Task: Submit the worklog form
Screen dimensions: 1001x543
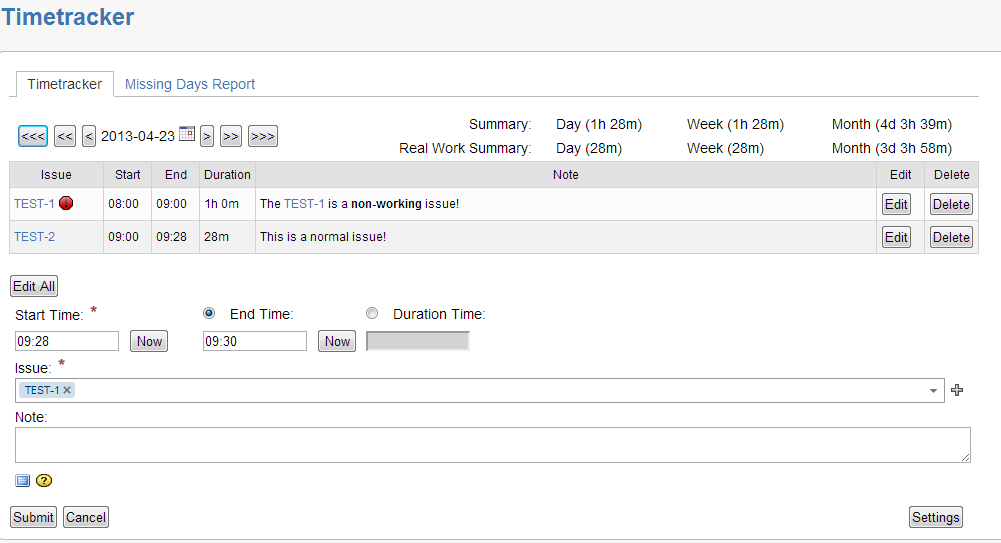Action: (33, 517)
